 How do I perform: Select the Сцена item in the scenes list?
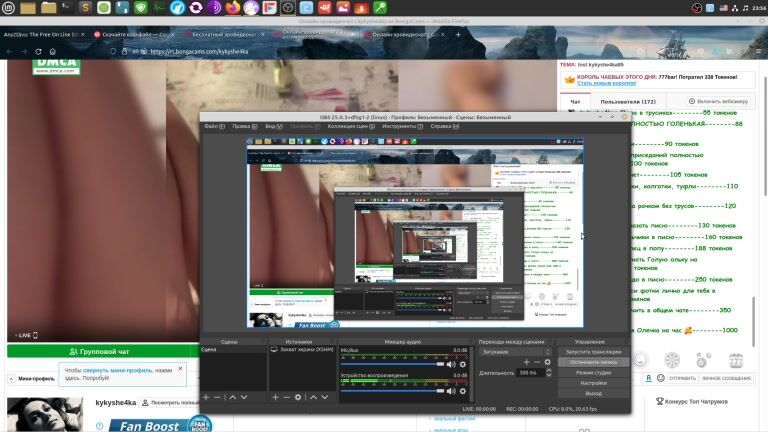[209, 350]
